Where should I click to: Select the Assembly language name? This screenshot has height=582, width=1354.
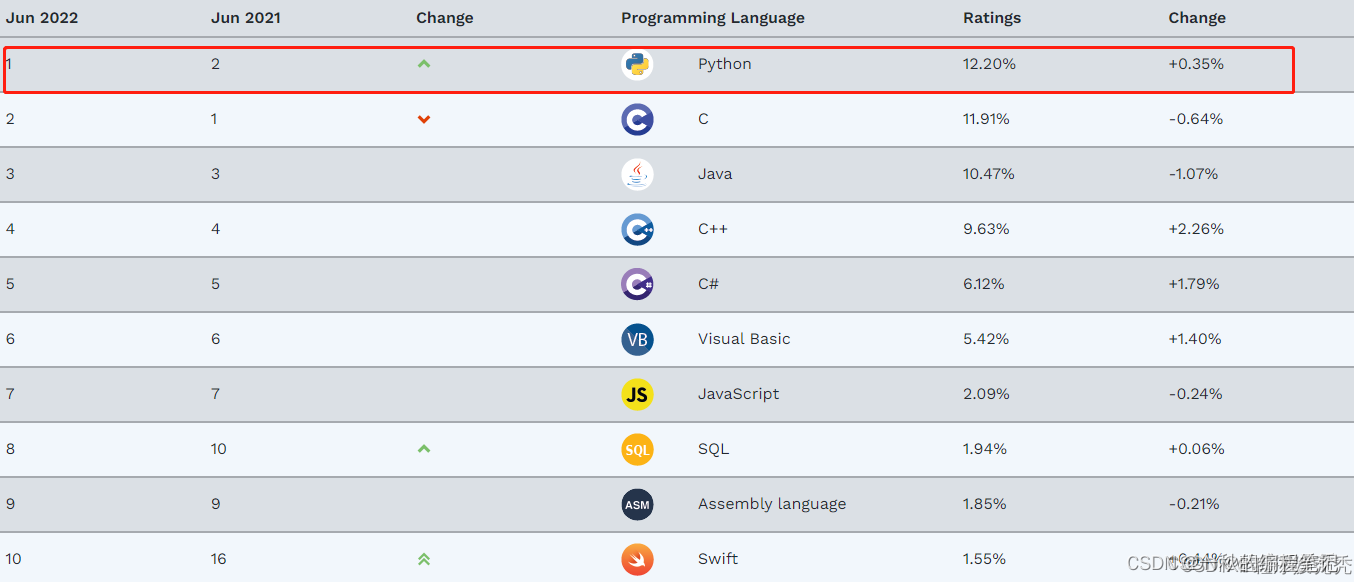[x=772, y=504]
